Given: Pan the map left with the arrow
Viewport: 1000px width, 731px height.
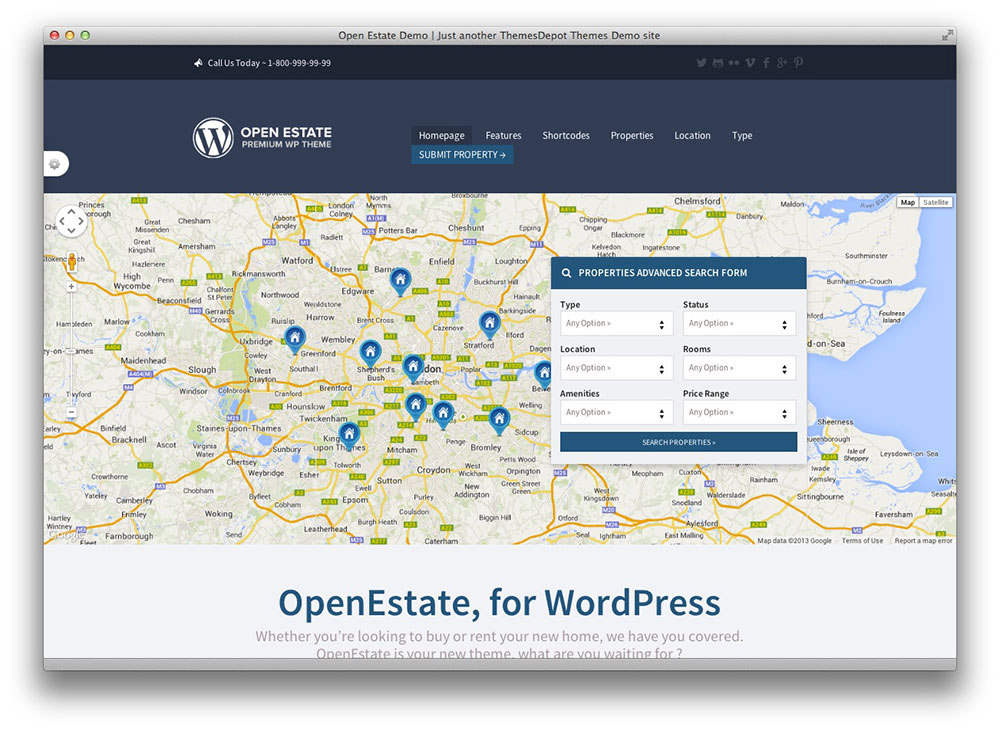Looking at the screenshot, I should [x=61, y=222].
